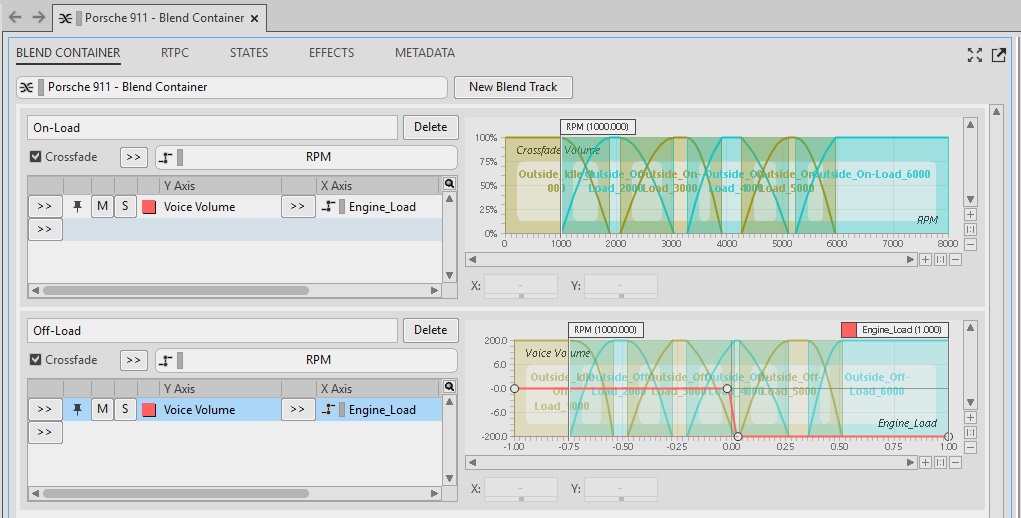This screenshot has height=518, width=1021.
Task: Mute the On-Load Voice Volume curve
Action: [x=102, y=207]
